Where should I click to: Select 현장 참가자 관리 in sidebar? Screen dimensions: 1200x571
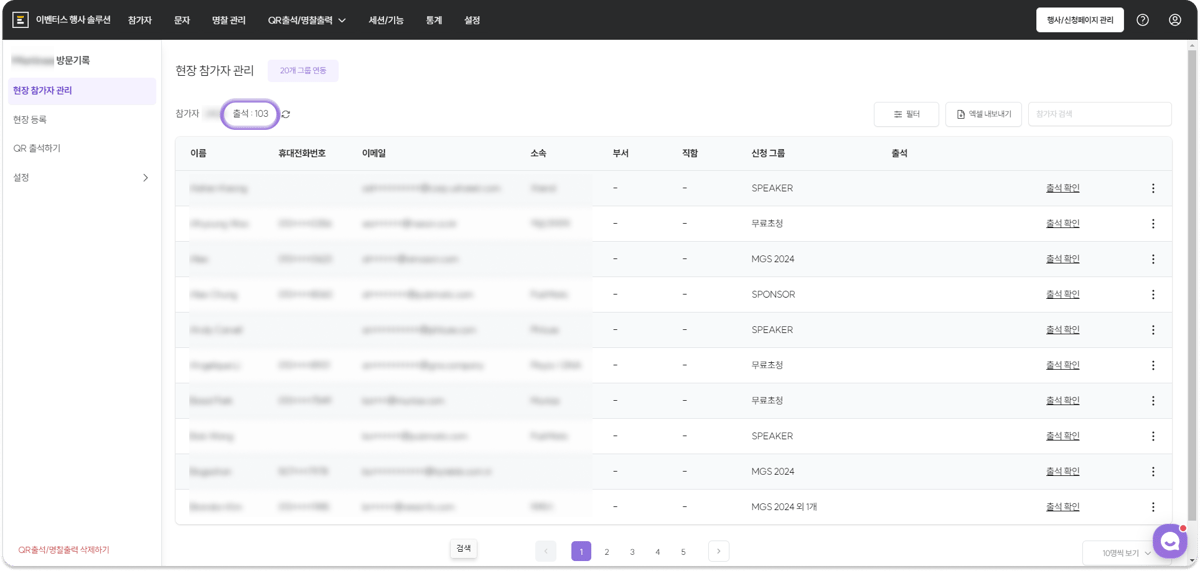click(x=82, y=91)
